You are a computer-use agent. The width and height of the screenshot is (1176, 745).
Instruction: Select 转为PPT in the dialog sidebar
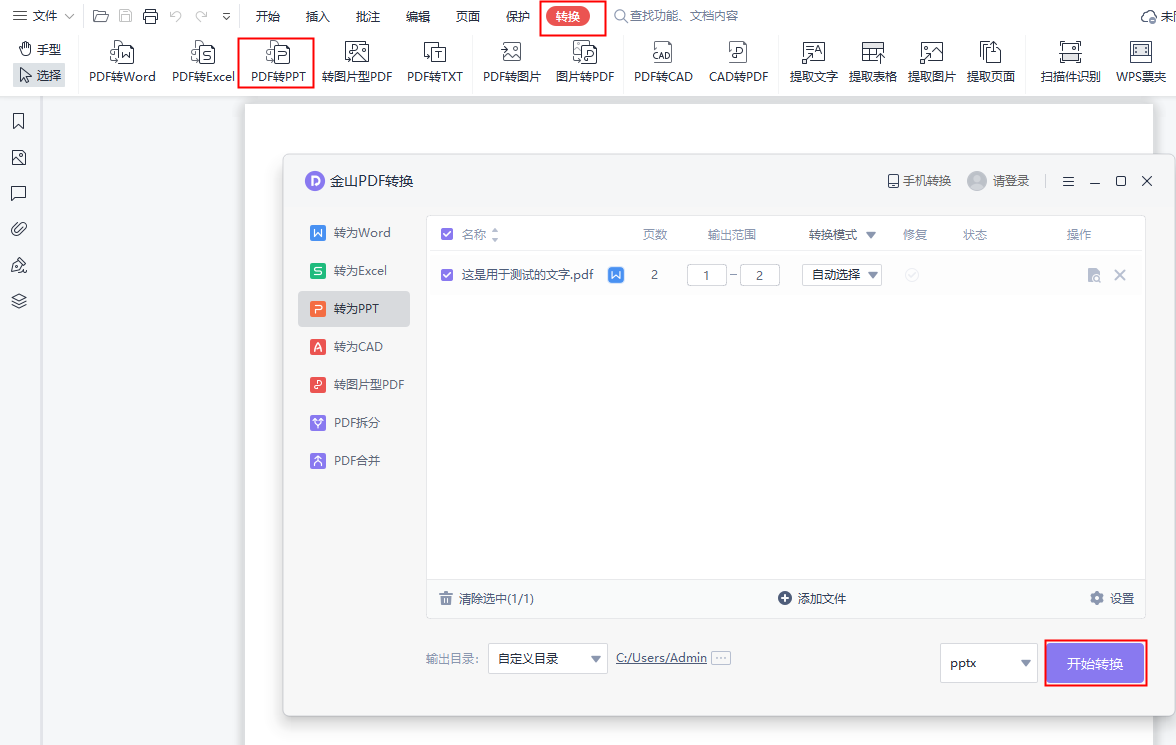tap(354, 309)
